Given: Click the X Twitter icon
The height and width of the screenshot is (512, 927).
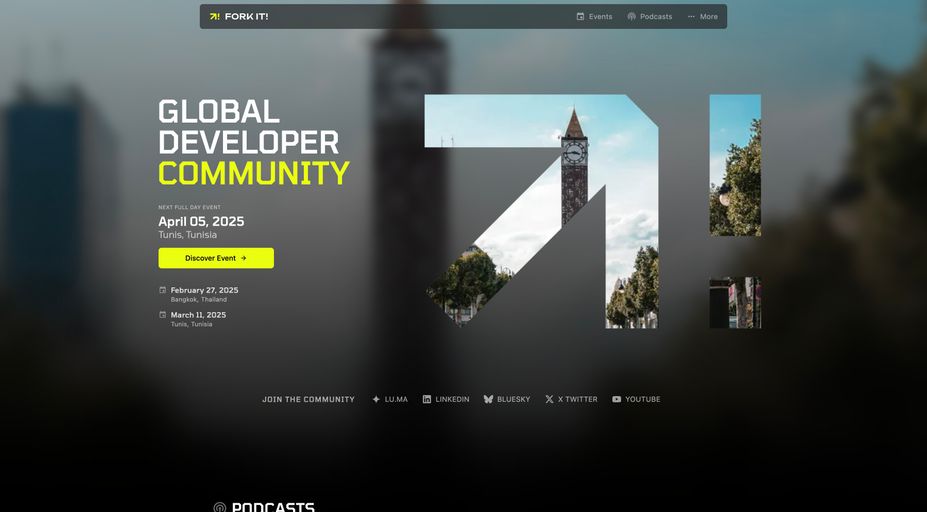Looking at the screenshot, I should [x=549, y=399].
